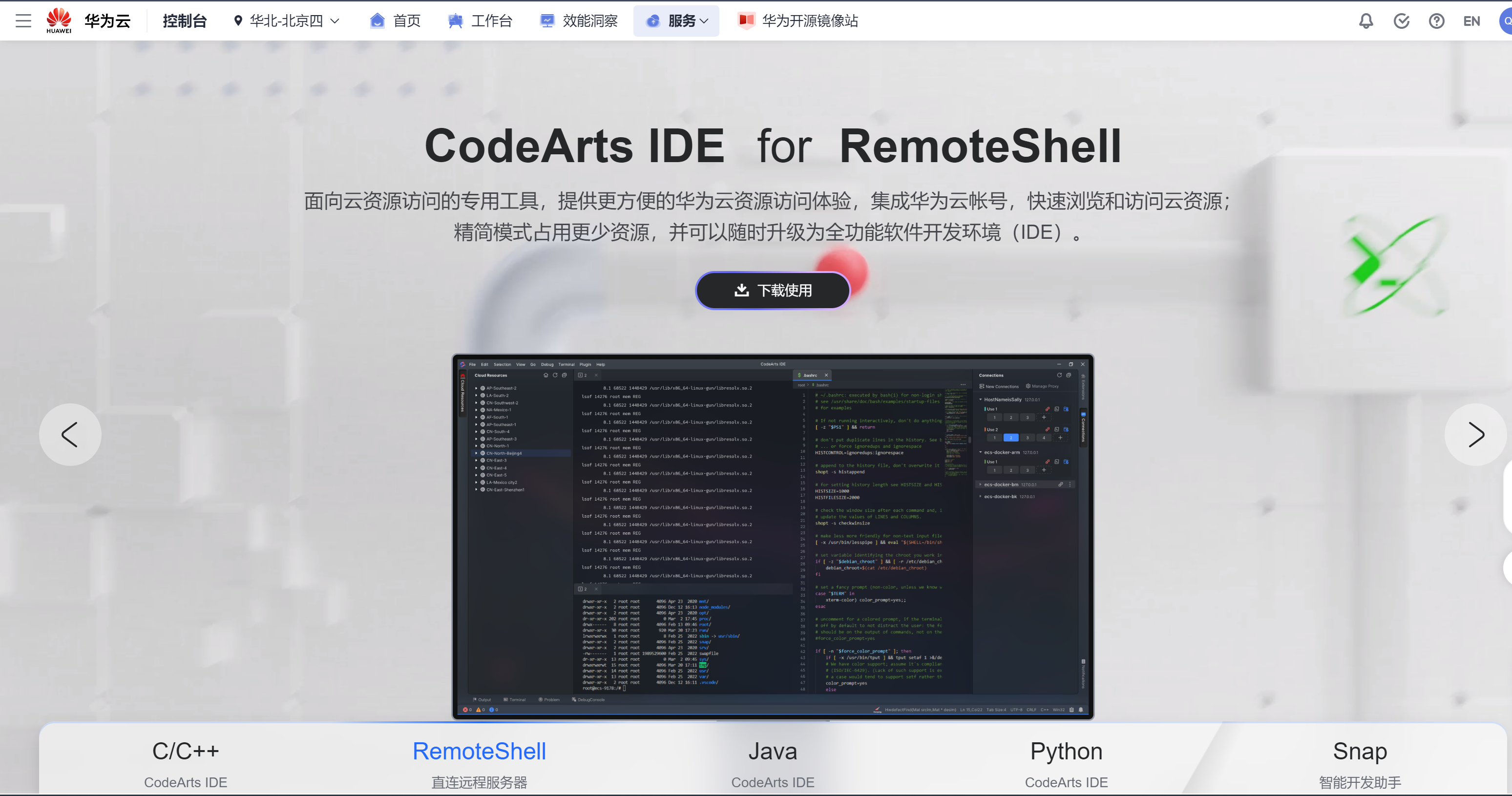Select the Snap 智能开发助手 tab

tap(1360, 764)
